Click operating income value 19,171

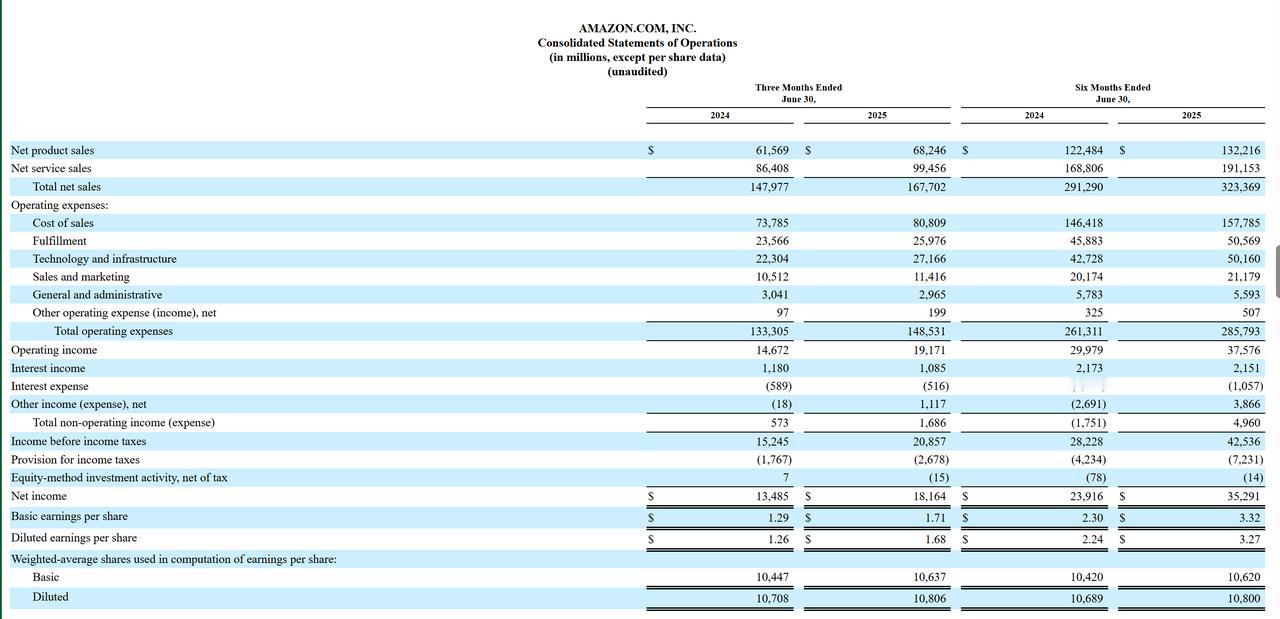(x=929, y=350)
